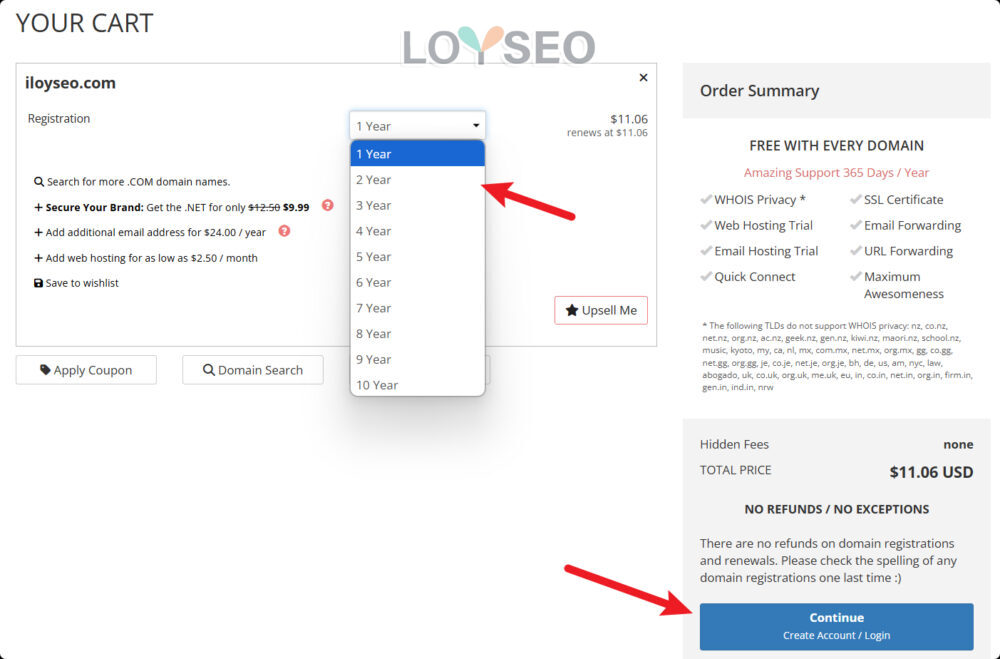Select 1 Year option in list
This screenshot has width=1000, height=659.
point(417,154)
